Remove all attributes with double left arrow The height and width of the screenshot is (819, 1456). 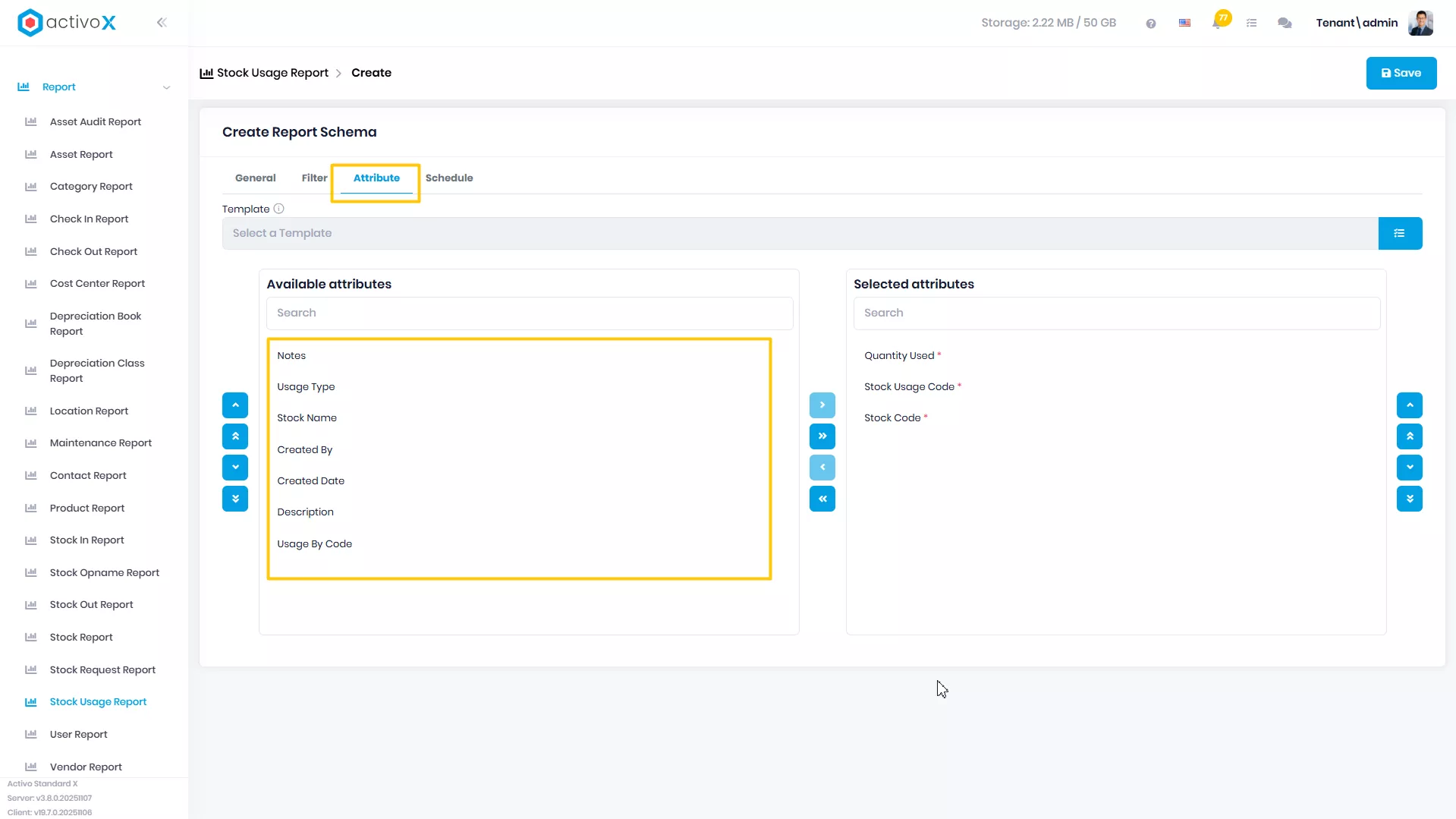(x=822, y=499)
